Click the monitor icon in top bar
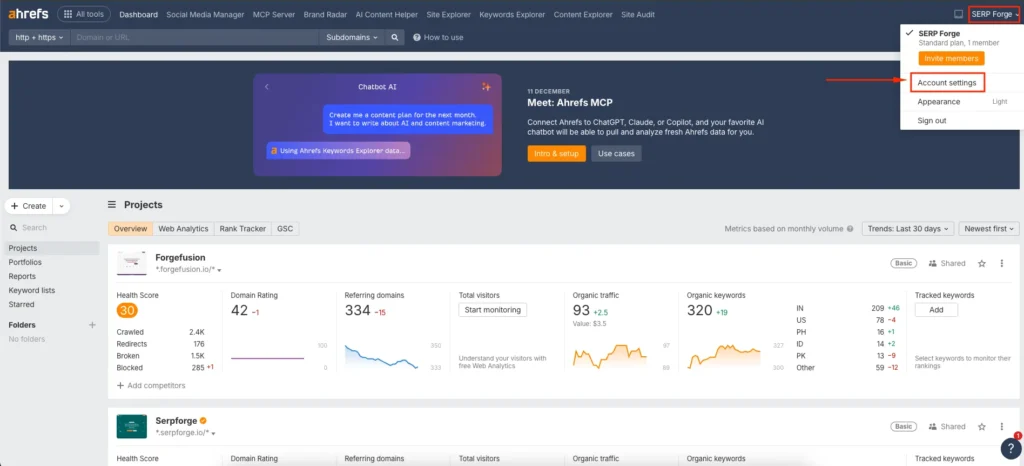The height and width of the screenshot is (466, 1024). 957,14
